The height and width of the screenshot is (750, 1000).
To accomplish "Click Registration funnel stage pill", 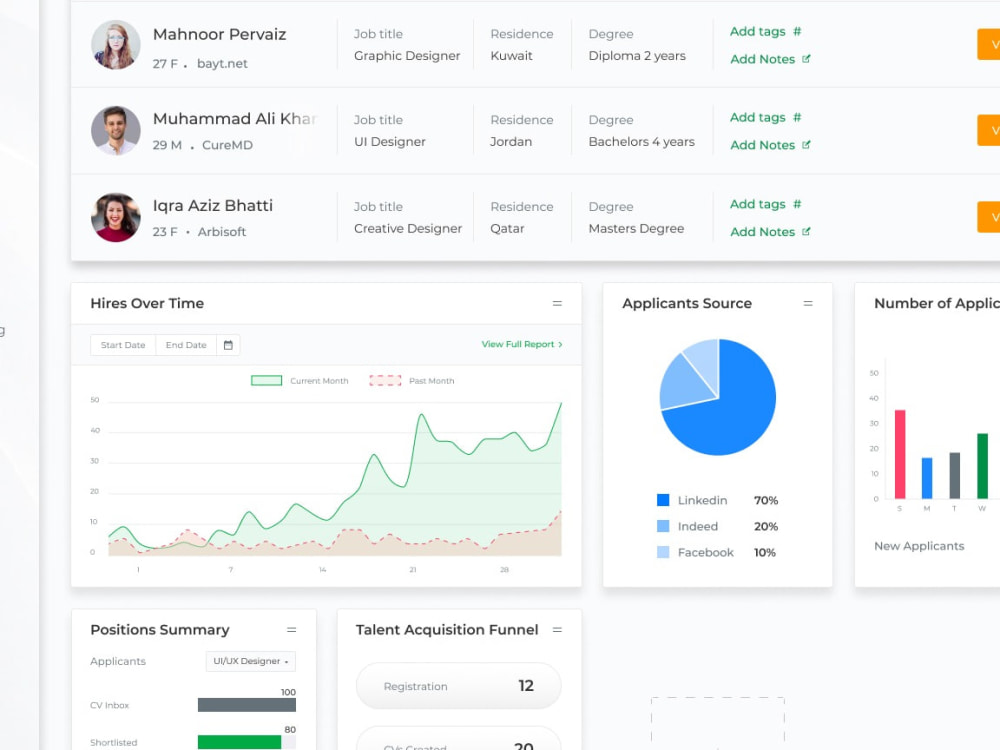I will click(x=459, y=686).
